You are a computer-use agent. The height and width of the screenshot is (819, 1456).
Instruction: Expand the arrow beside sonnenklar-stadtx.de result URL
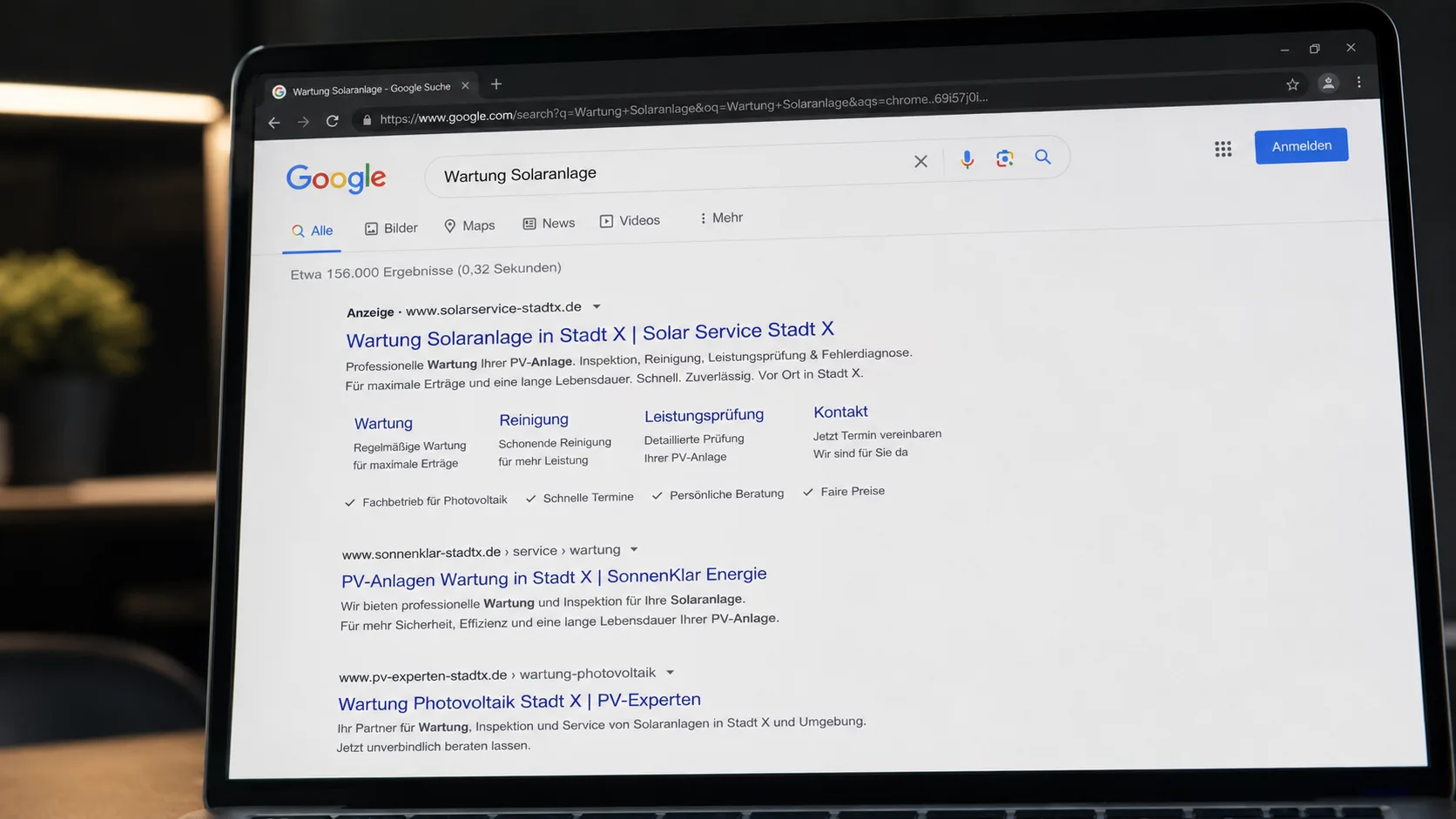tap(634, 549)
